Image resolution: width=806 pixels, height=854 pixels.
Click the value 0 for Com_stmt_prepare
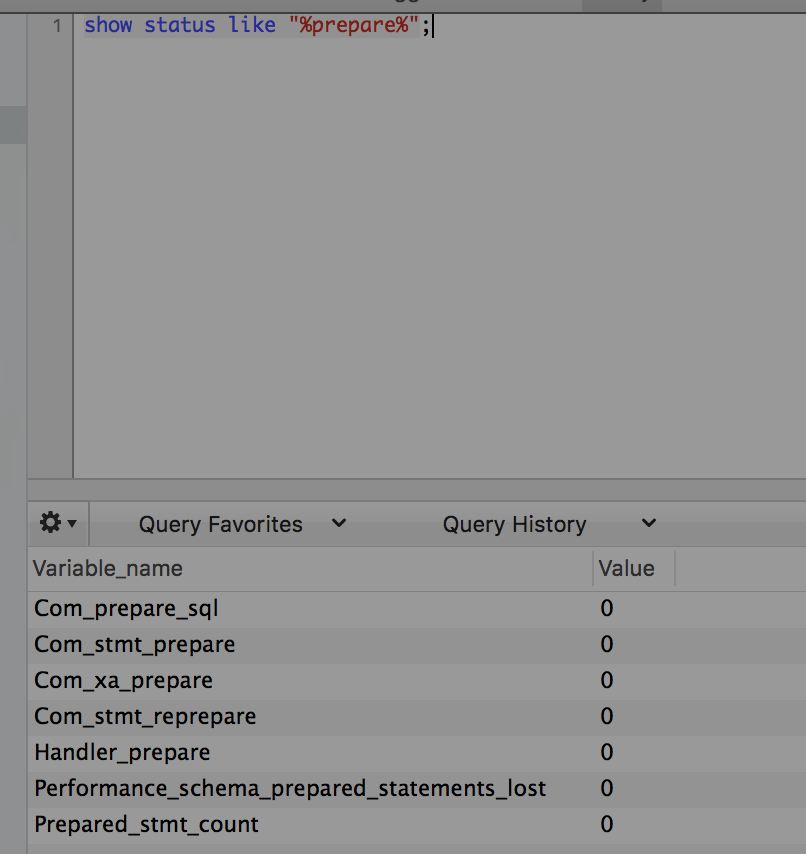point(607,644)
